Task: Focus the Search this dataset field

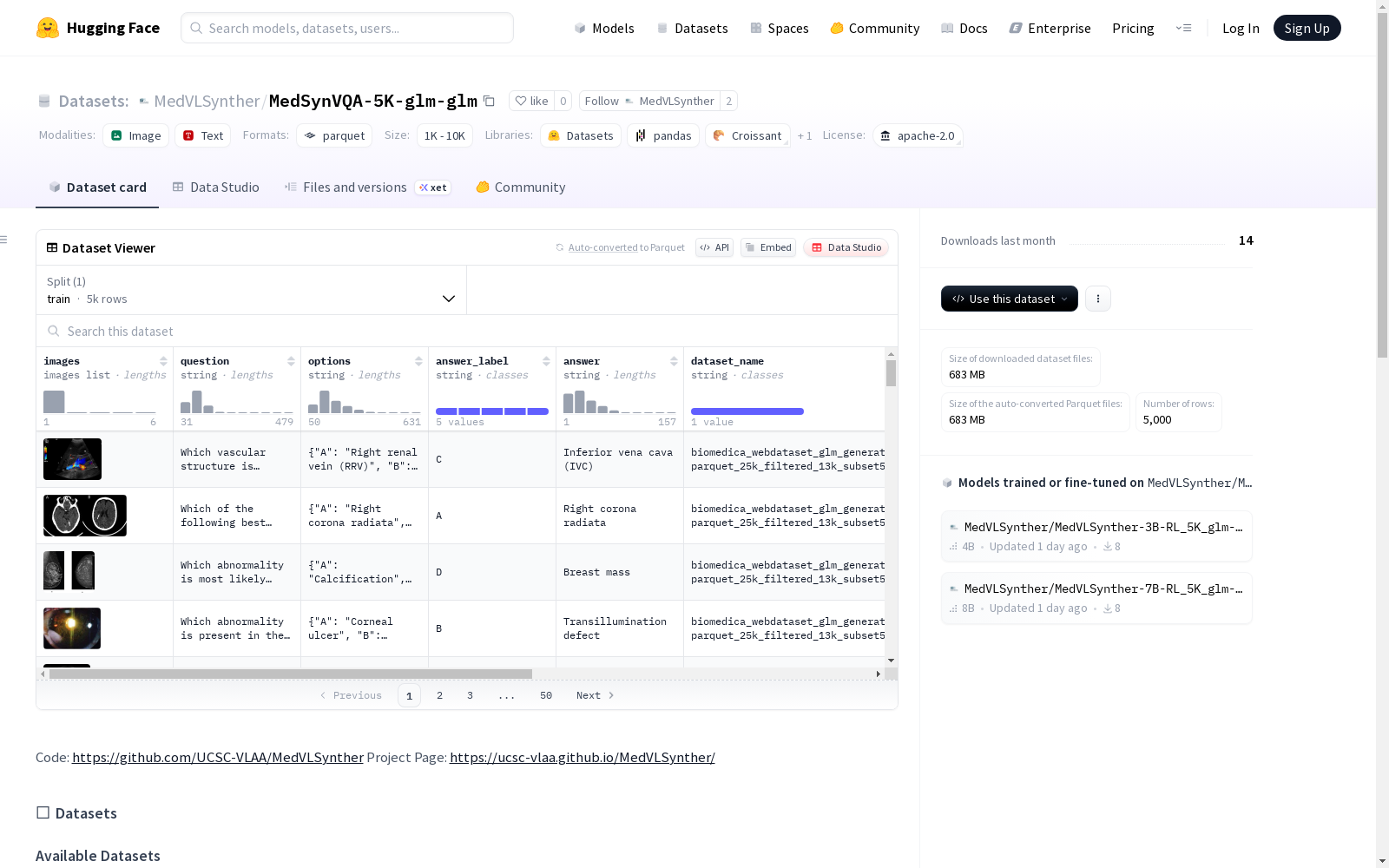Action: [467, 331]
